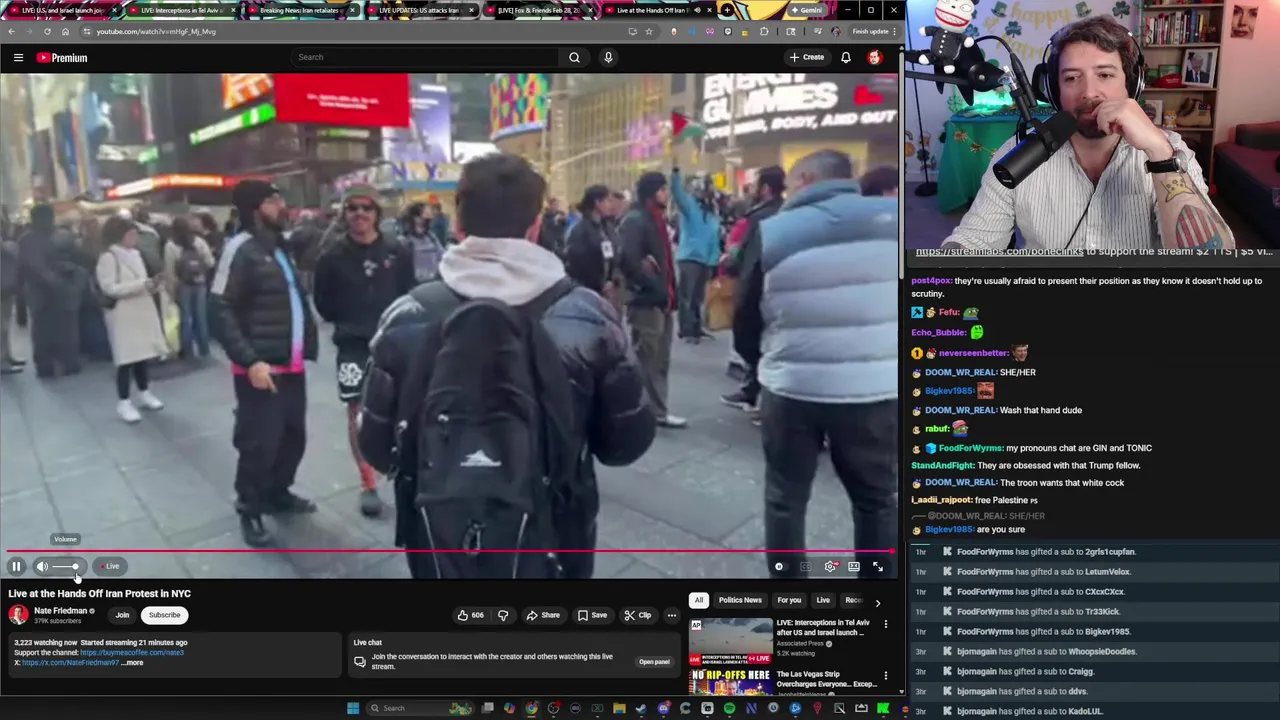Open the Nate Friedman channel name link
This screenshot has width=1280, height=720.
click(60, 611)
